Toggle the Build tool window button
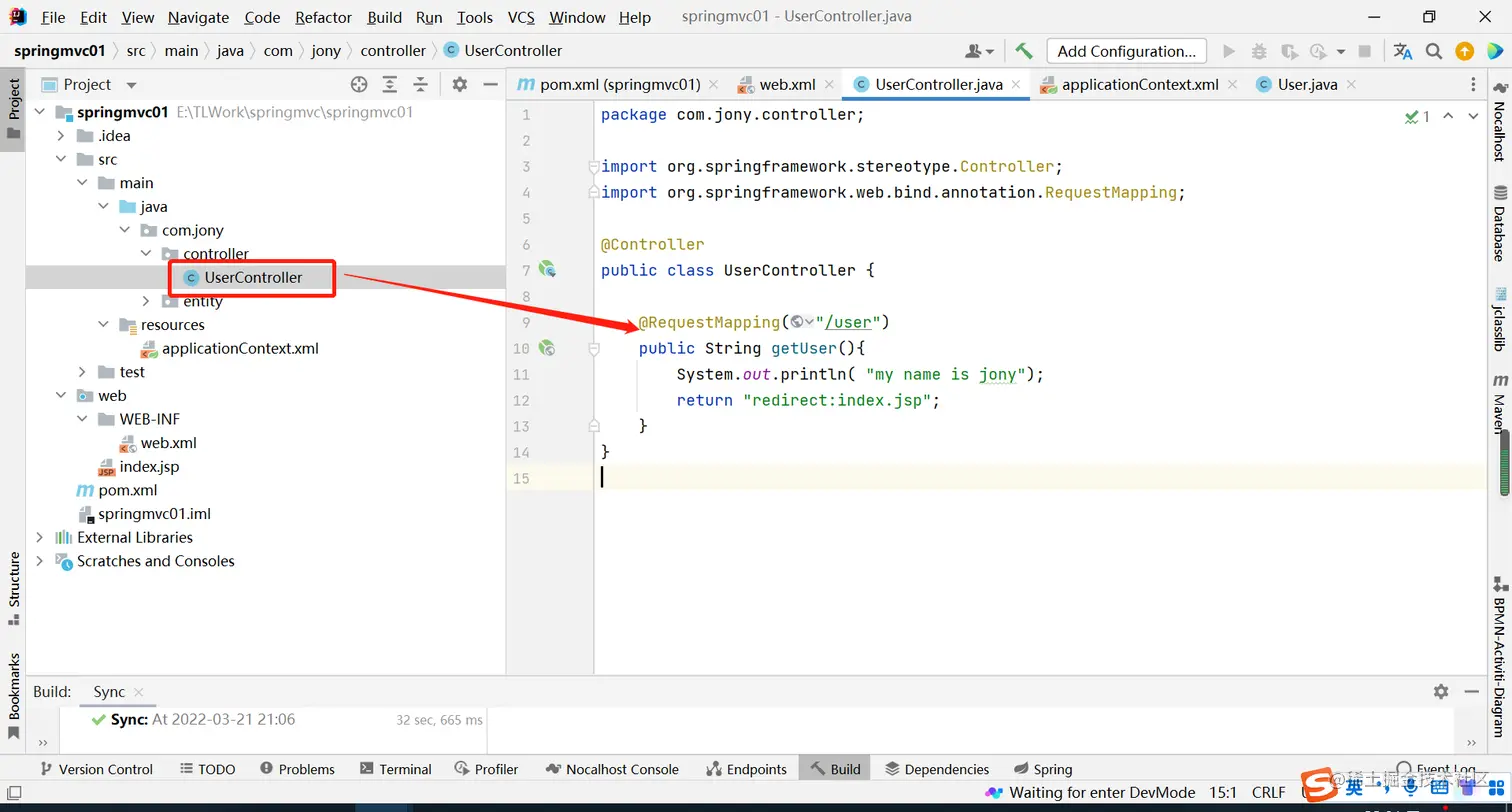This screenshot has height=812, width=1512. point(835,769)
